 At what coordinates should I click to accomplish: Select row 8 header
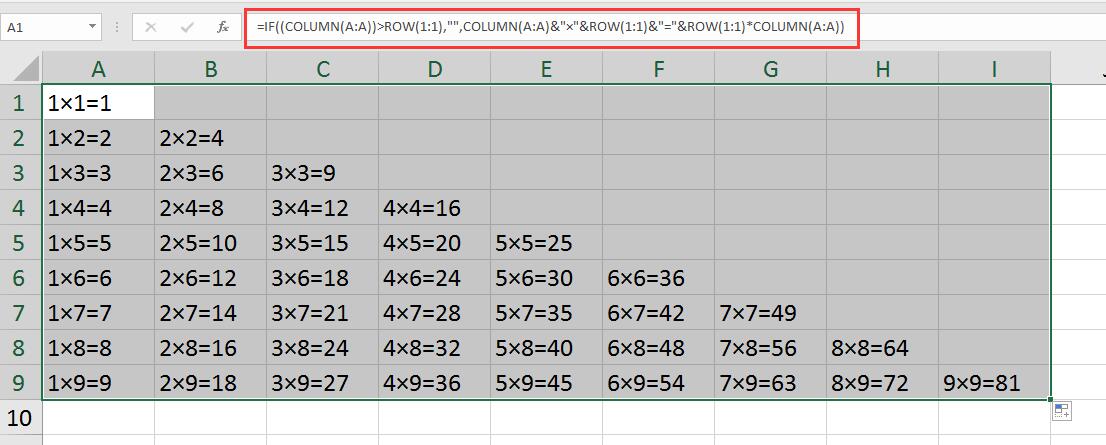click(20, 348)
